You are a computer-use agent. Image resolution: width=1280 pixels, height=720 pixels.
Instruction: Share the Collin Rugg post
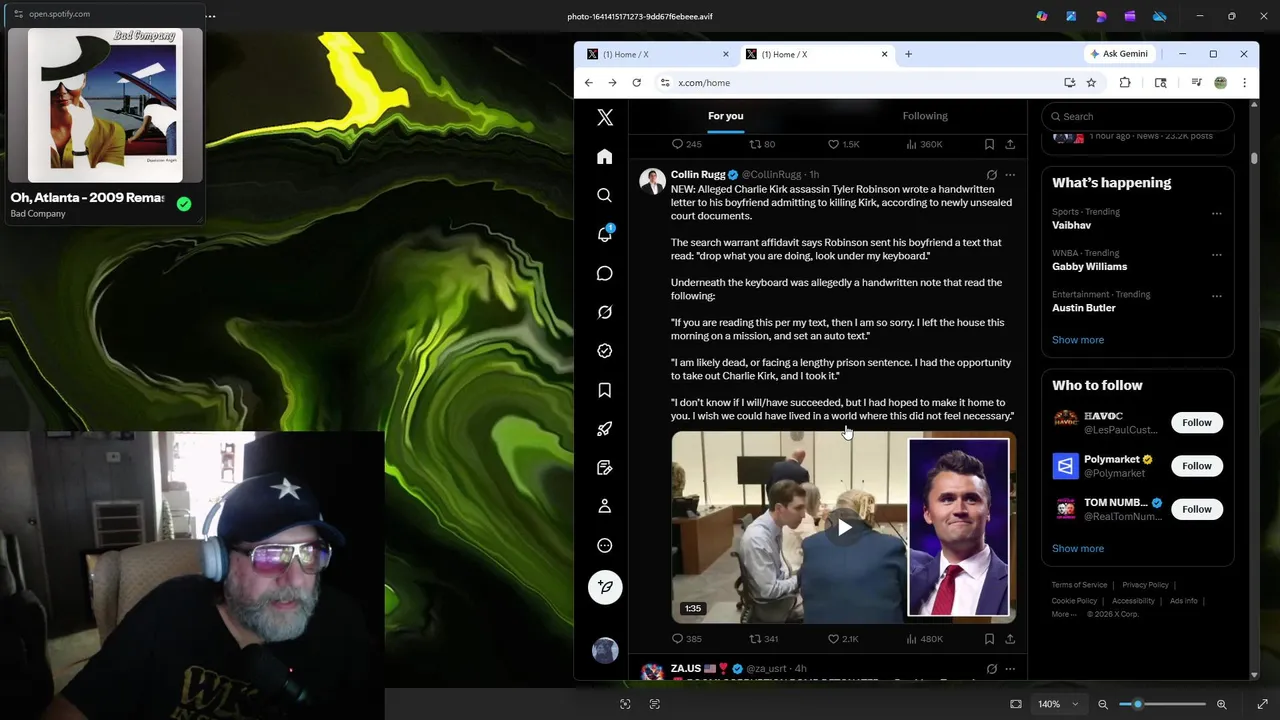(x=1010, y=639)
